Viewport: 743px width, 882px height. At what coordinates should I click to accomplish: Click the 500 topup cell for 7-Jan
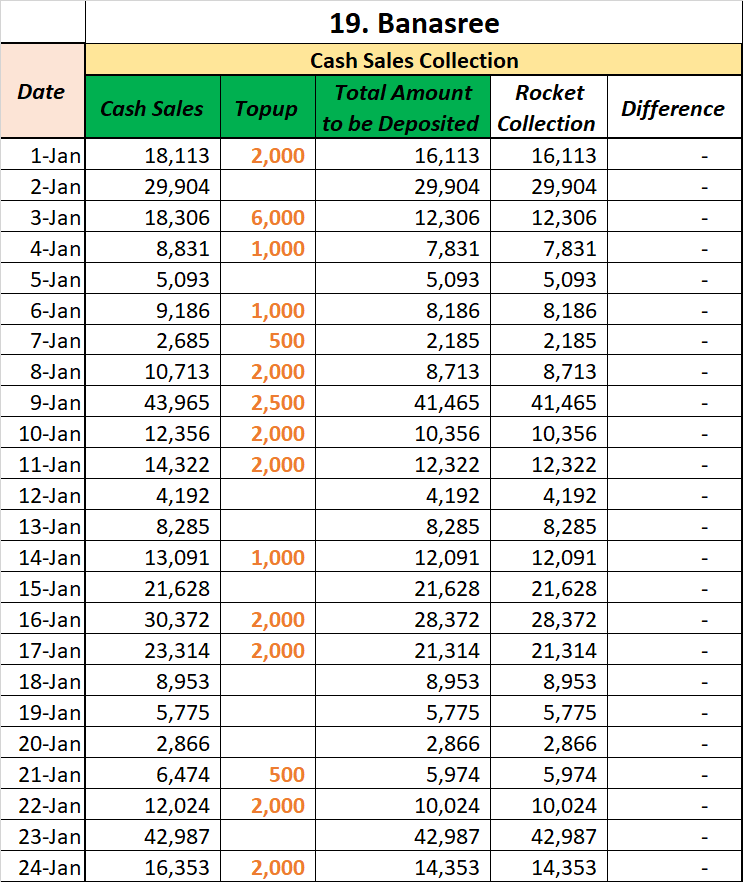268,340
